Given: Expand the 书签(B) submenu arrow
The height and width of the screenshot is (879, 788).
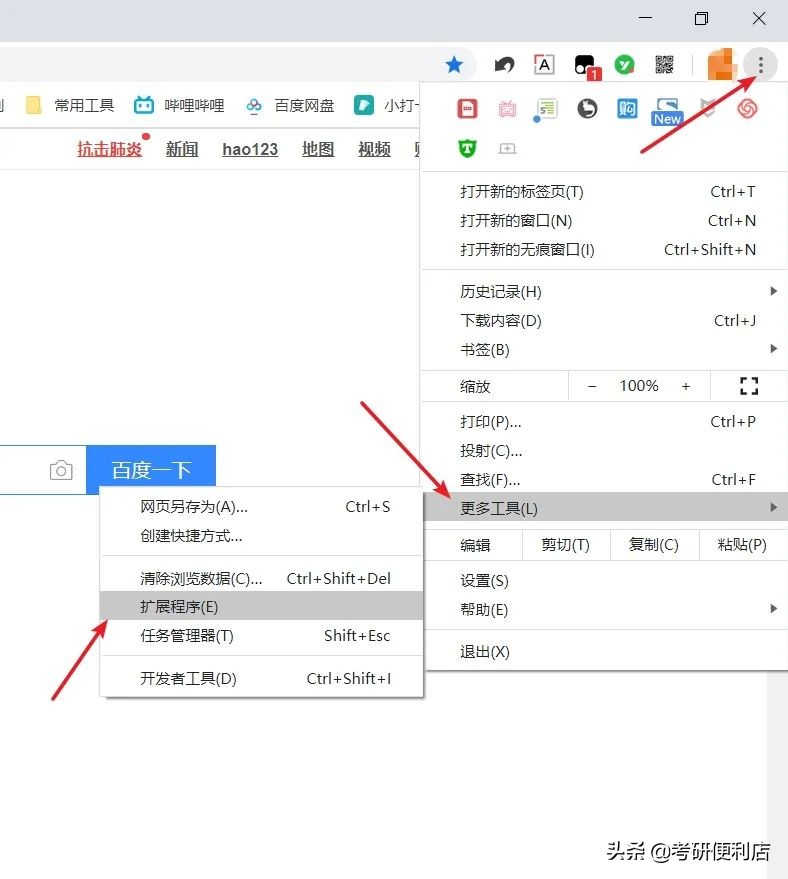Looking at the screenshot, I should coord(773,349).
